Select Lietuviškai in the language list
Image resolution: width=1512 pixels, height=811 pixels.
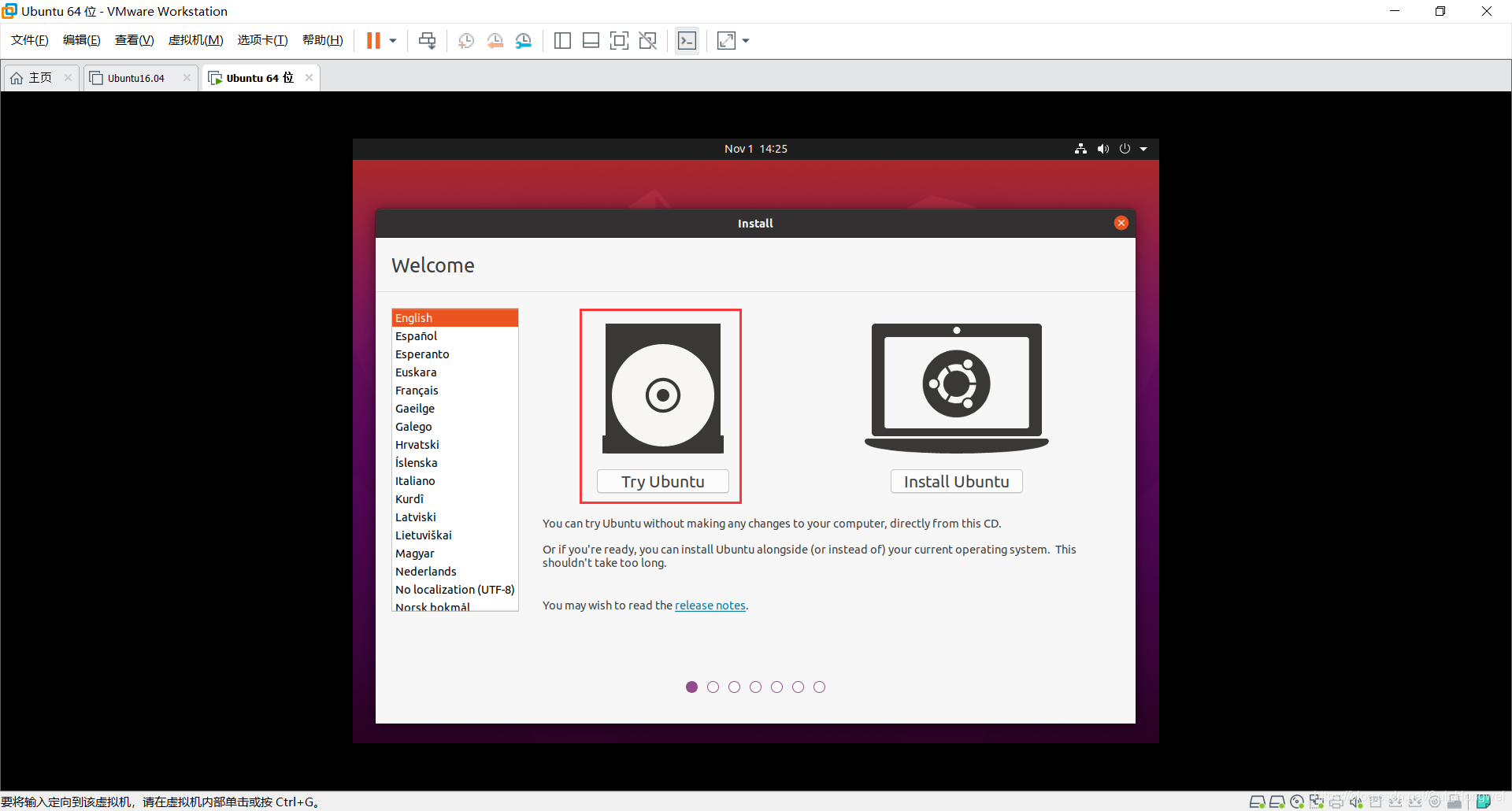click(455, 535)
